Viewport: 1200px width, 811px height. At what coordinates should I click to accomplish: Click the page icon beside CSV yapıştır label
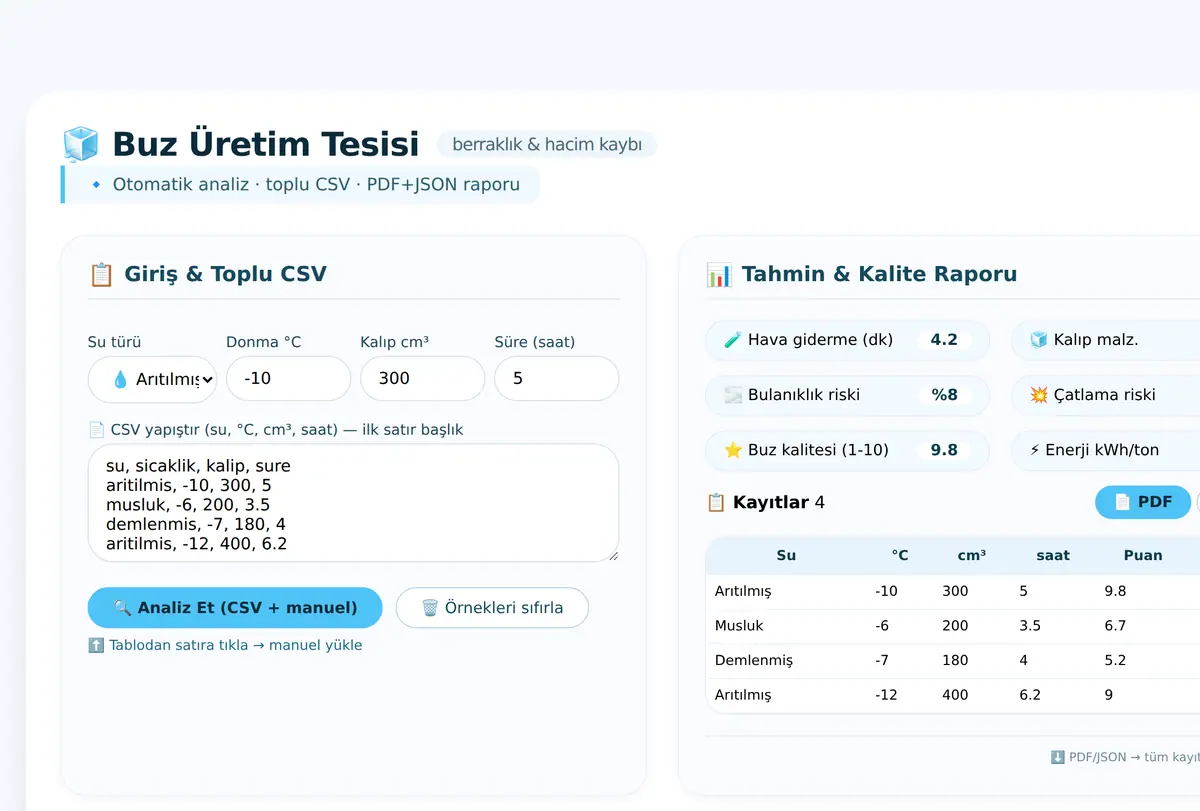pyautogui.click(x=97, y=430)
